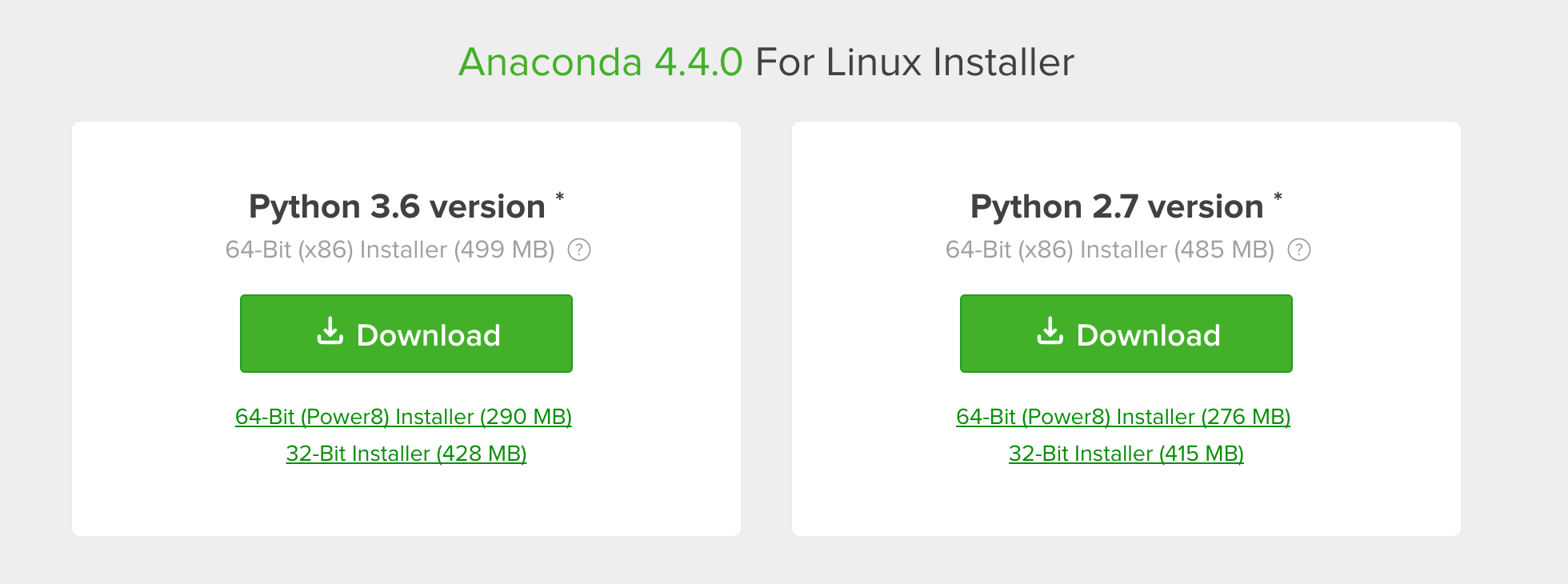Click the word Download in Python 2.7 card
Image resolution: width=1568 pixels, height=584 pixels.
pyautogui.click(x=1149, y=335)
